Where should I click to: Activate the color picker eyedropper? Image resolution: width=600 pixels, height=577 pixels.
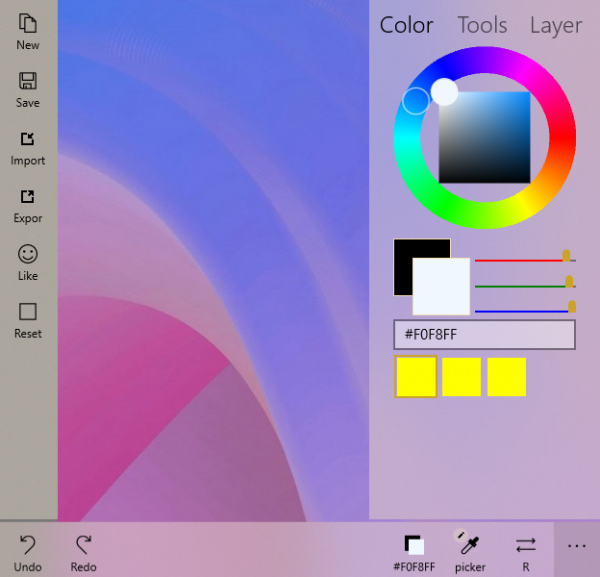tap(470, 551)
